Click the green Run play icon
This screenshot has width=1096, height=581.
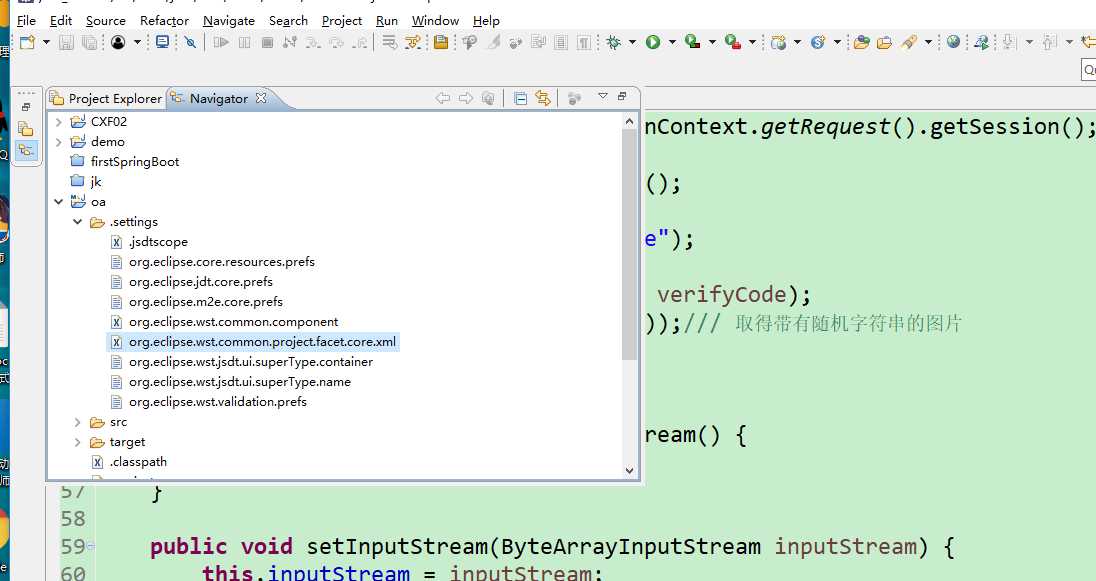point(653,43)
